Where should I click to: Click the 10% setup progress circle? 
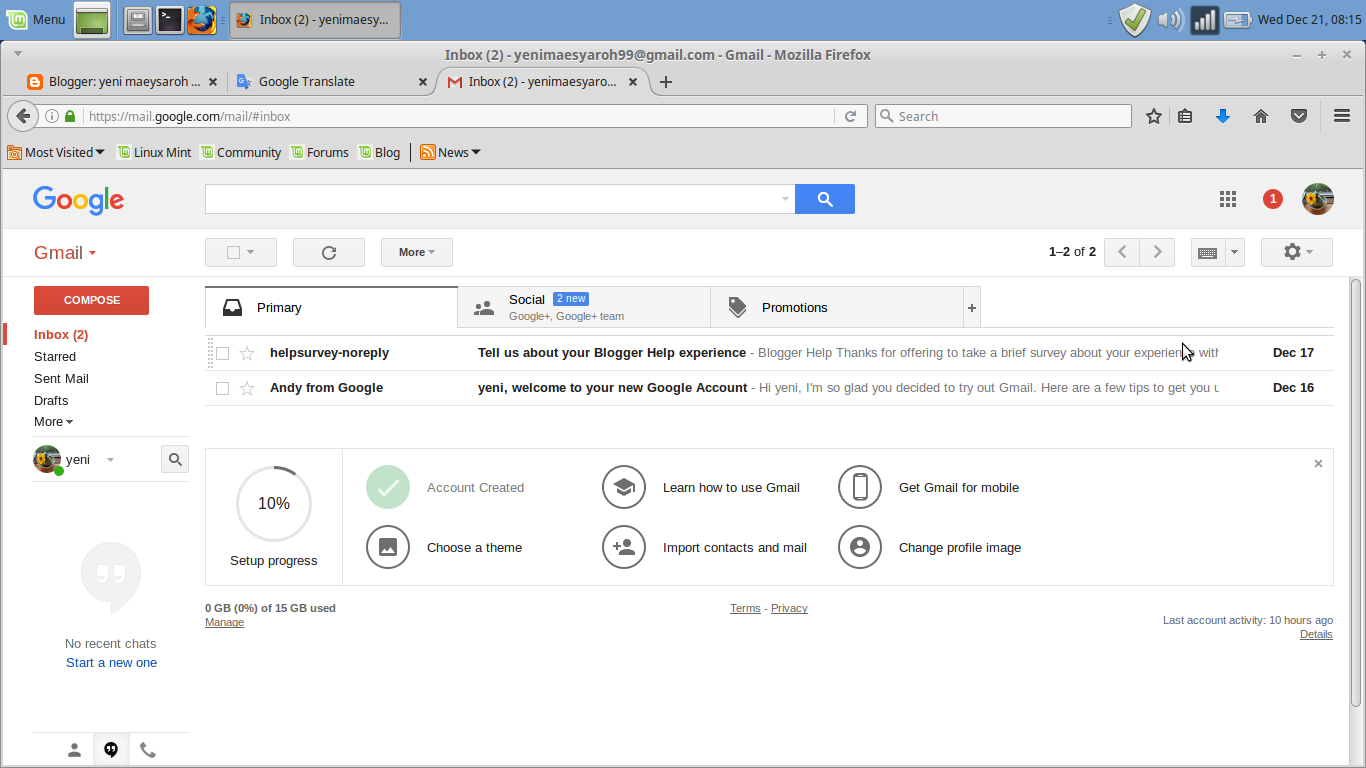click(x=274, y=504)
